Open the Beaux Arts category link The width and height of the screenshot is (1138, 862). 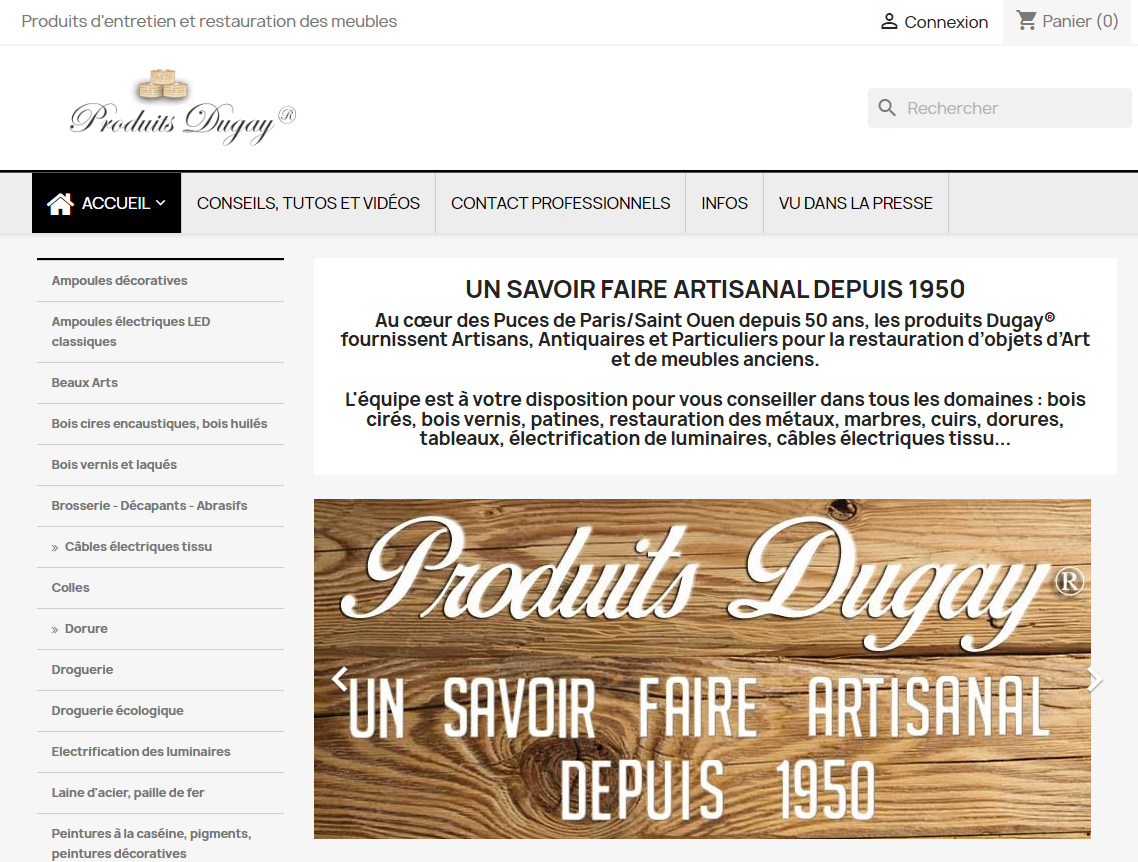85,383
